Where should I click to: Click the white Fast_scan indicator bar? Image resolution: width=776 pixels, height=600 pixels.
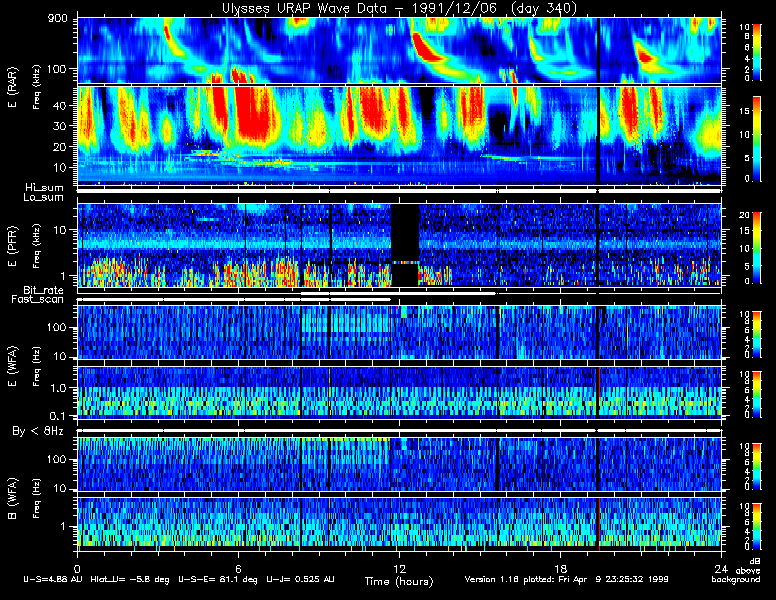pyautogui.click(x=234, y=300)
